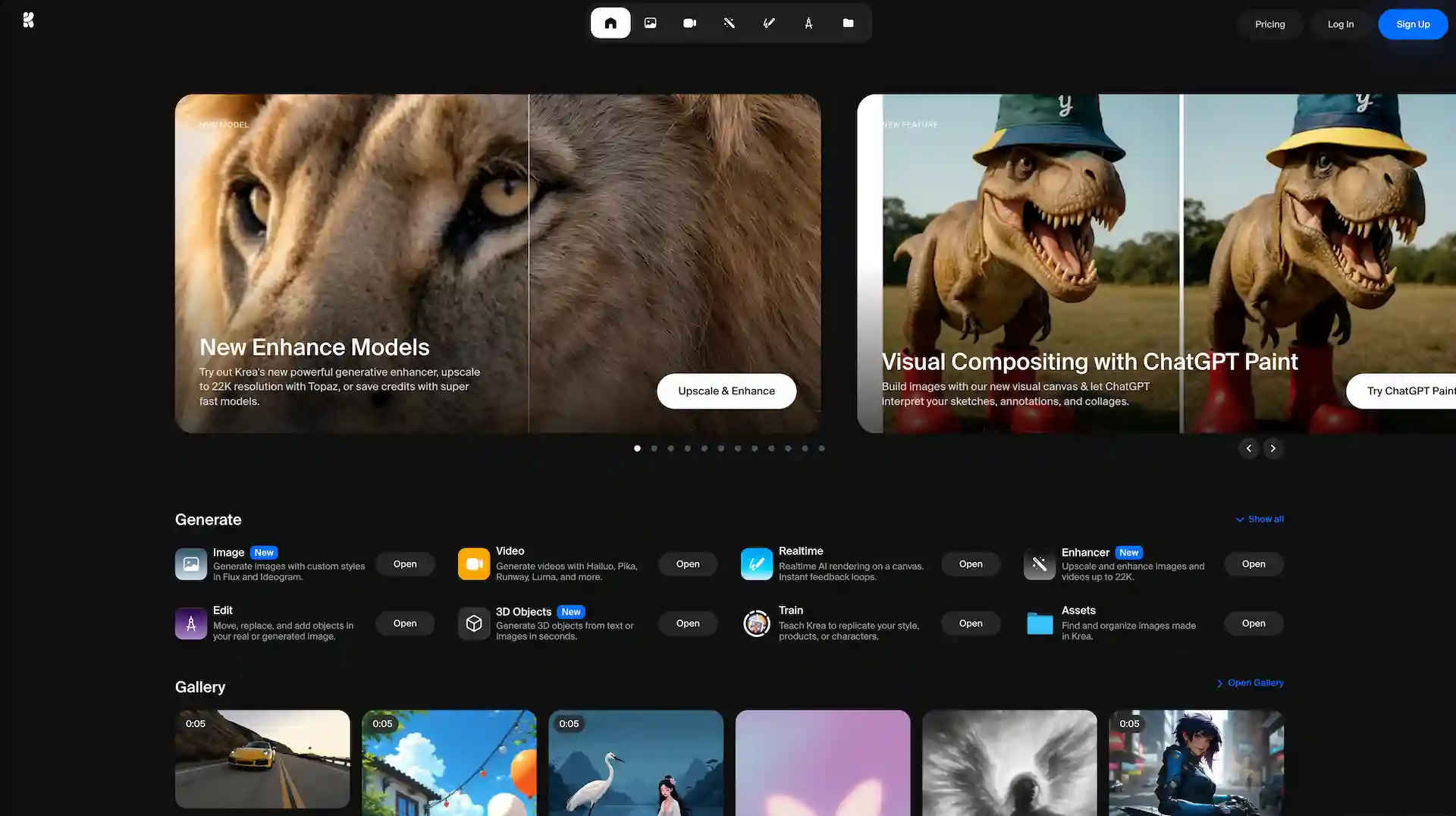Open the Enhancer tool

(1254, 564)
